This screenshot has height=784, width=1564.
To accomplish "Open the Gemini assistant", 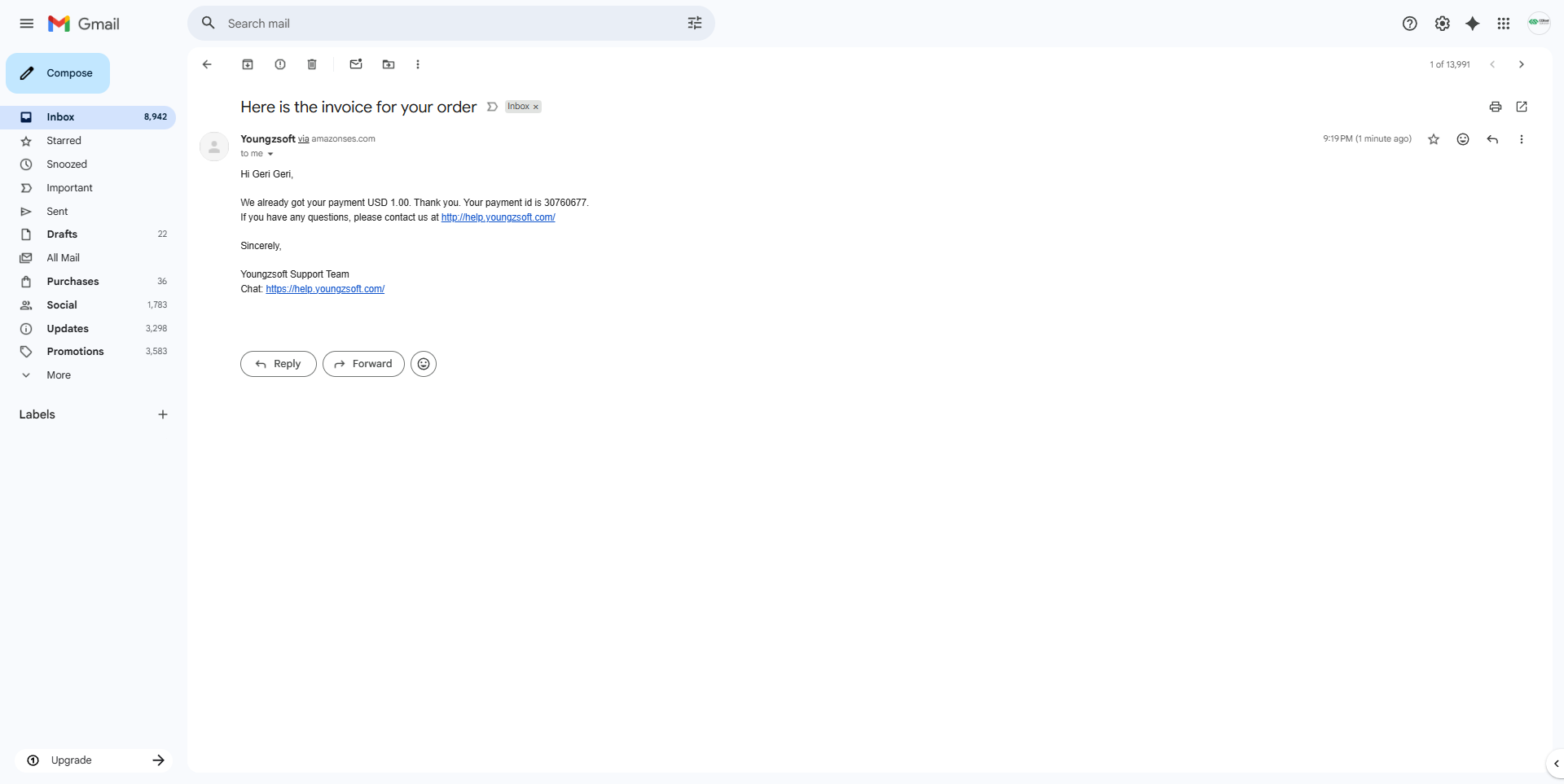I will (1473, 24).
